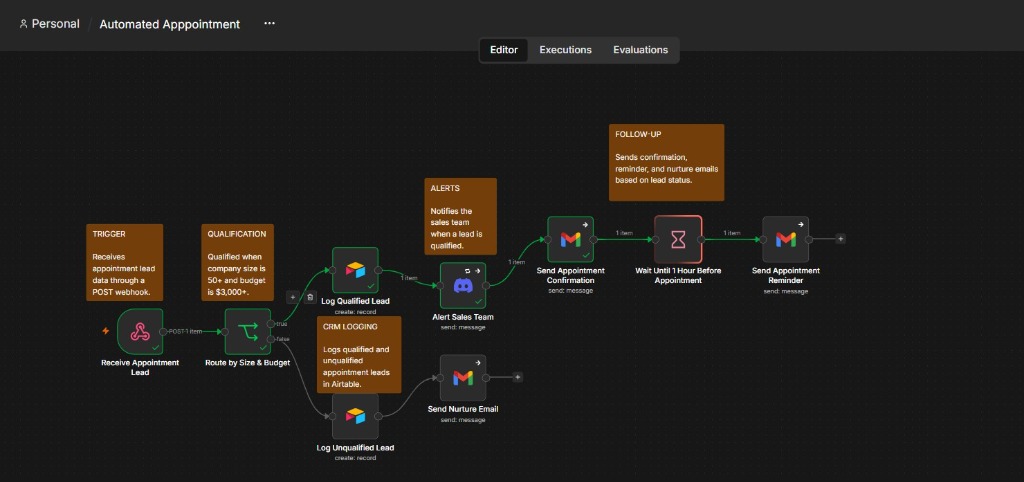Viewport: 1024px width, 482px height.
Task: Select the TRIGGER sticky note
Action: point(124,263)
